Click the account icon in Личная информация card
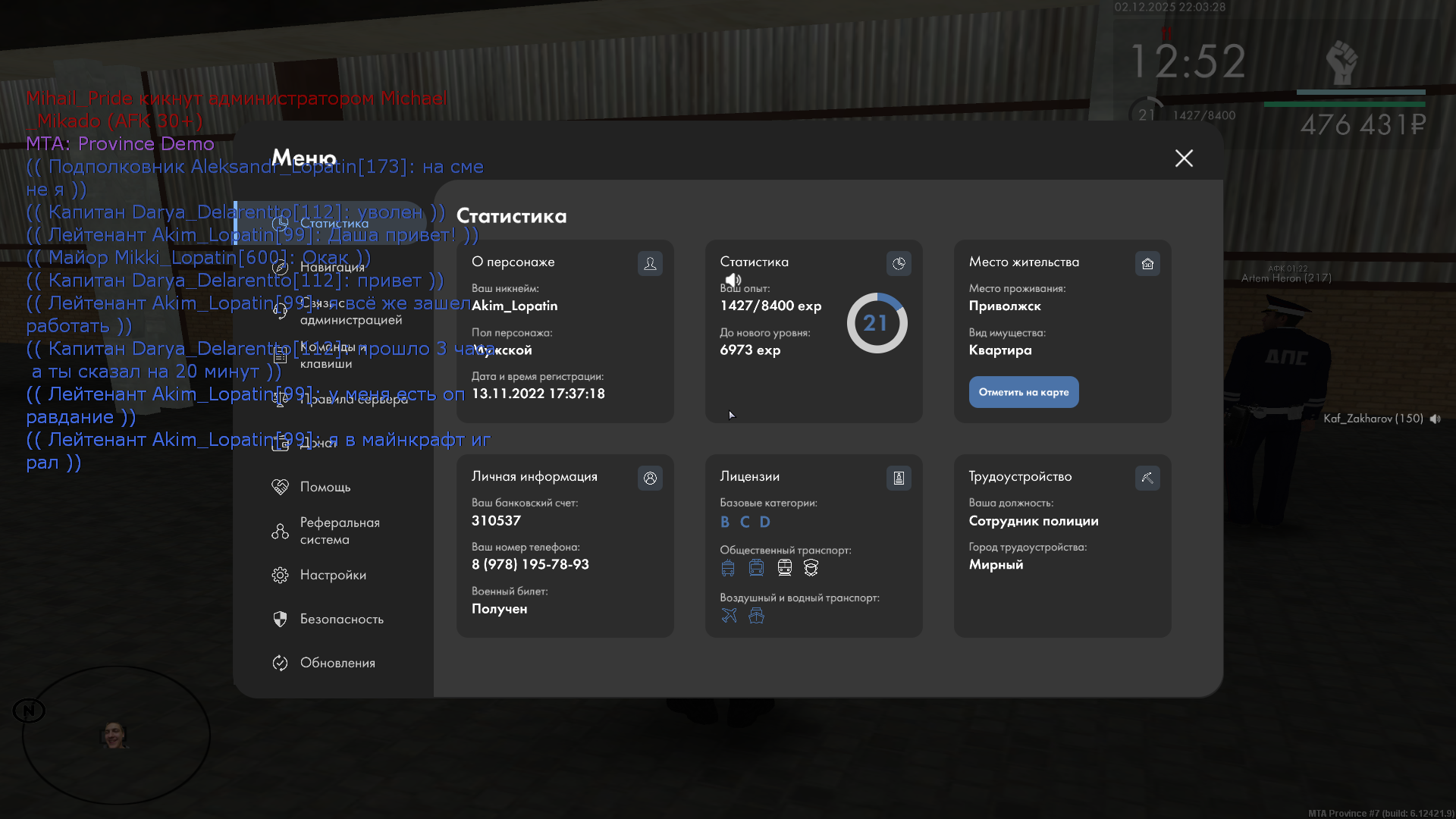This screenshot has height=819, width=1456. [x=650, y=478]
